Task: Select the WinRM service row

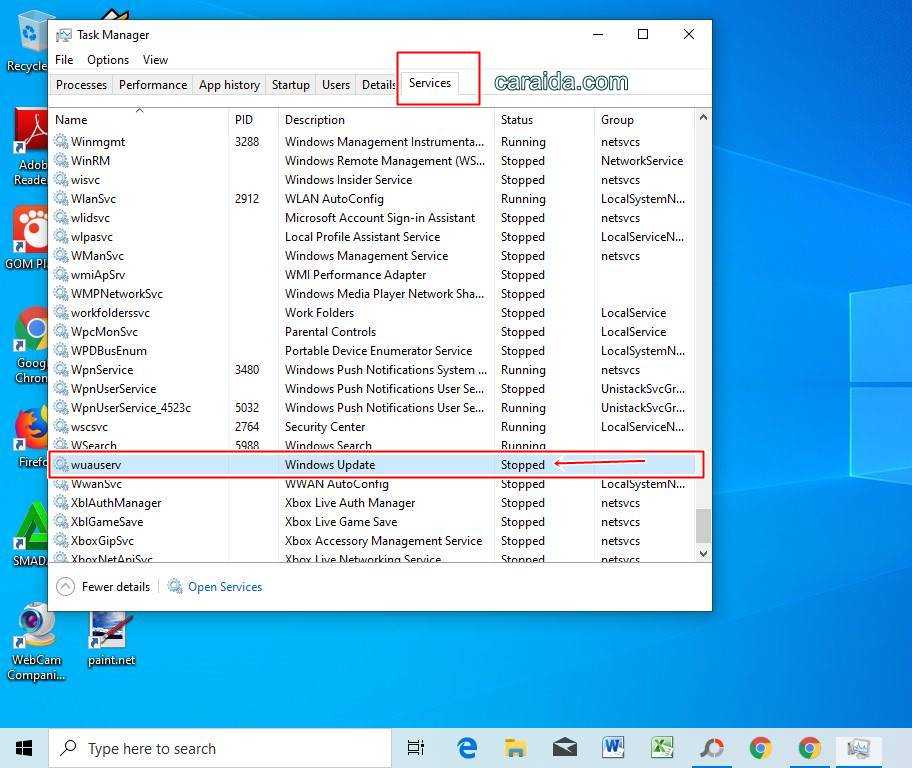Action: pos(372,161)
